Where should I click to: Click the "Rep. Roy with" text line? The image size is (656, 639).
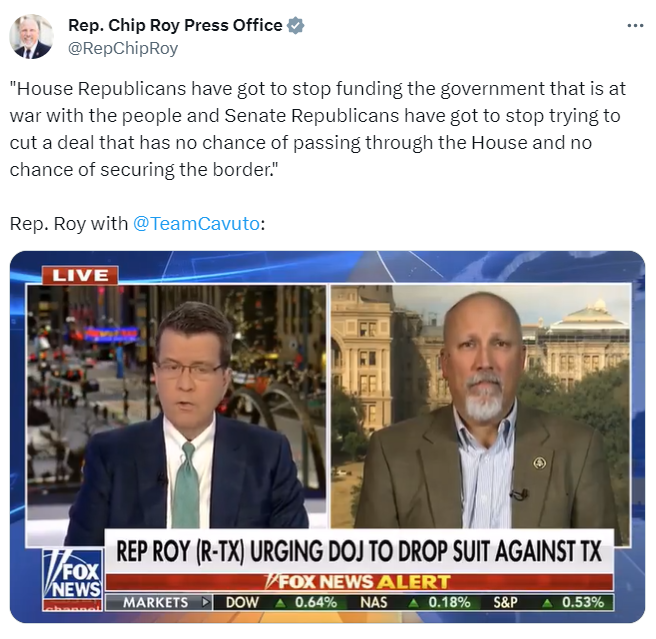click(x=69, y=223)
